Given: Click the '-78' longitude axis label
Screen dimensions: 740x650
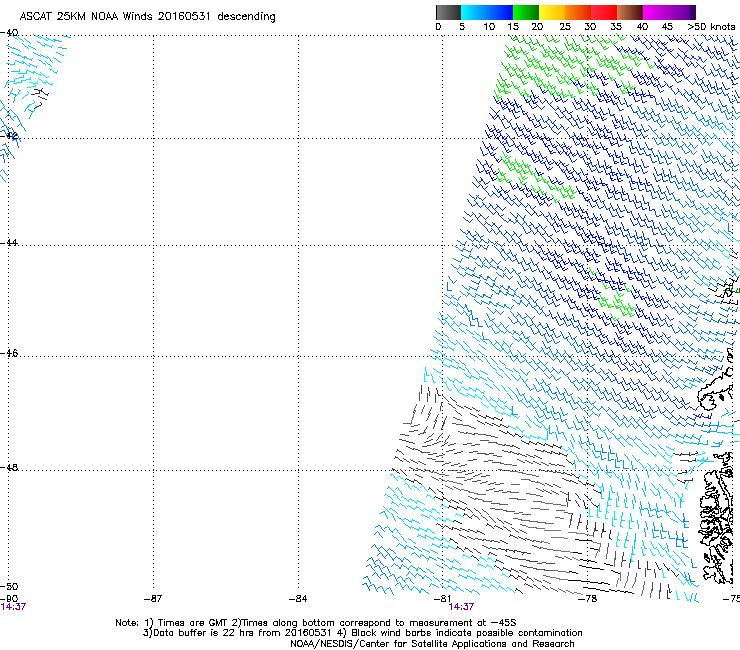Looking at the screenshot, I should coord(588,599).
